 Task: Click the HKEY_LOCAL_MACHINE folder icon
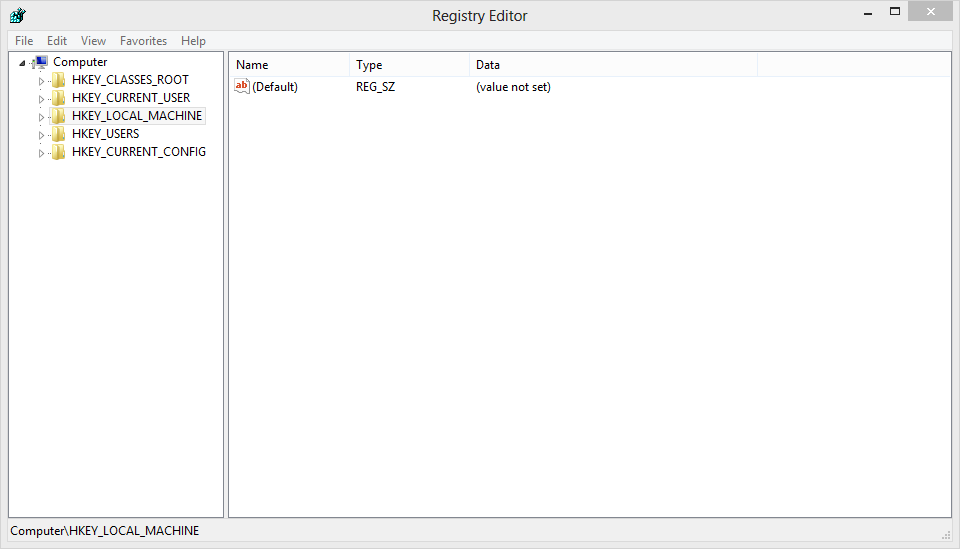[x=59, y=116]
